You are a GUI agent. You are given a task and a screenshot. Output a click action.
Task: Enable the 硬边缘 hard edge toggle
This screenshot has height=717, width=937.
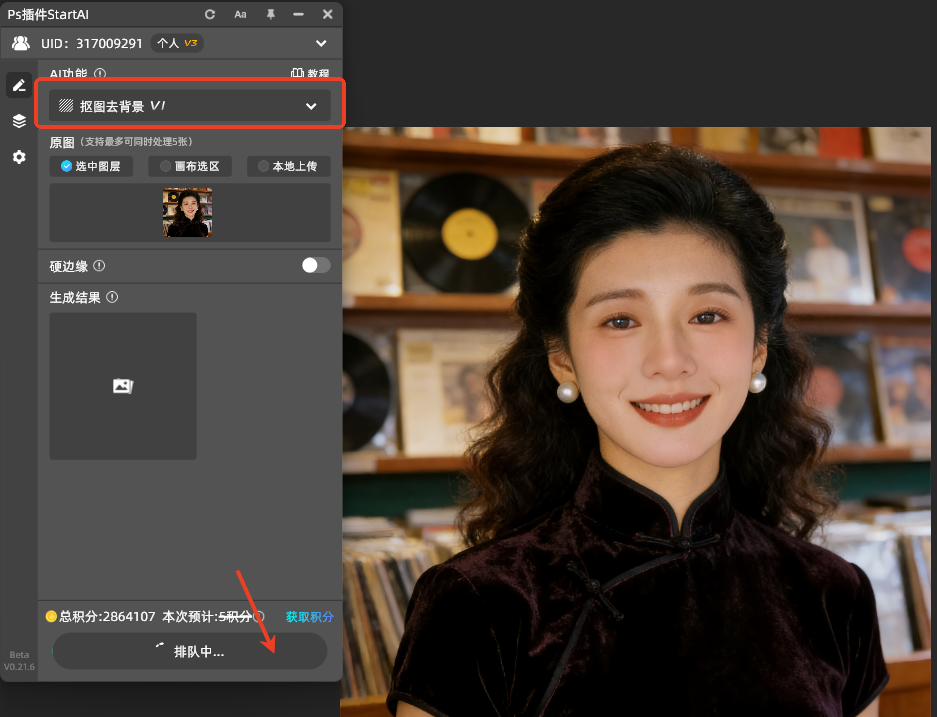point(315,265)
